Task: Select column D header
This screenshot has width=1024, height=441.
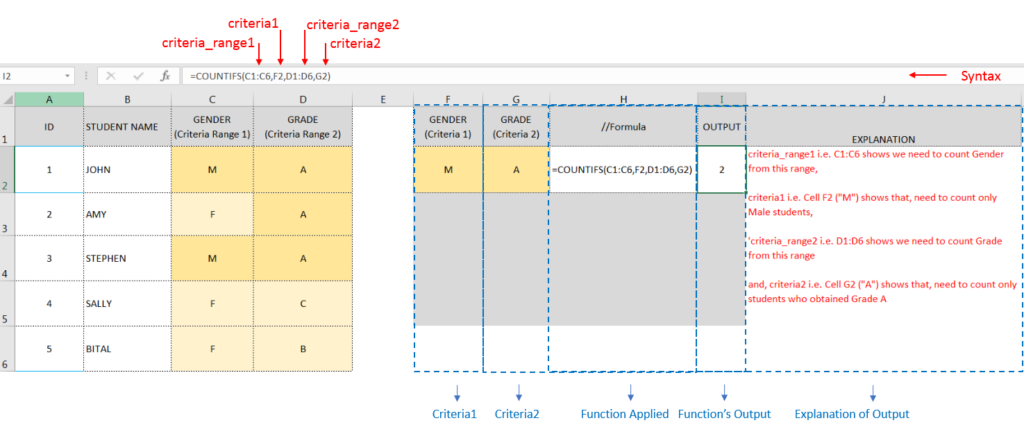Action: [x=303, y=99]
